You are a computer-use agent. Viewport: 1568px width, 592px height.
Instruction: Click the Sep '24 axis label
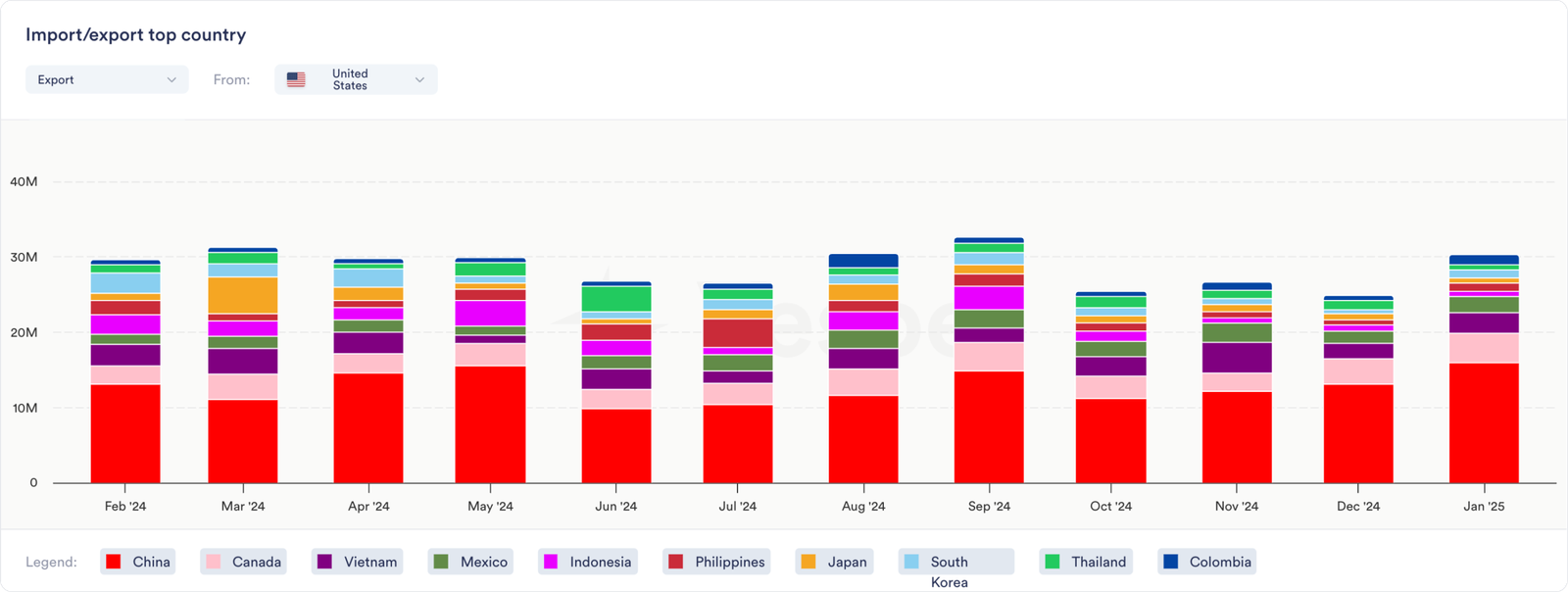click(988, 507)
